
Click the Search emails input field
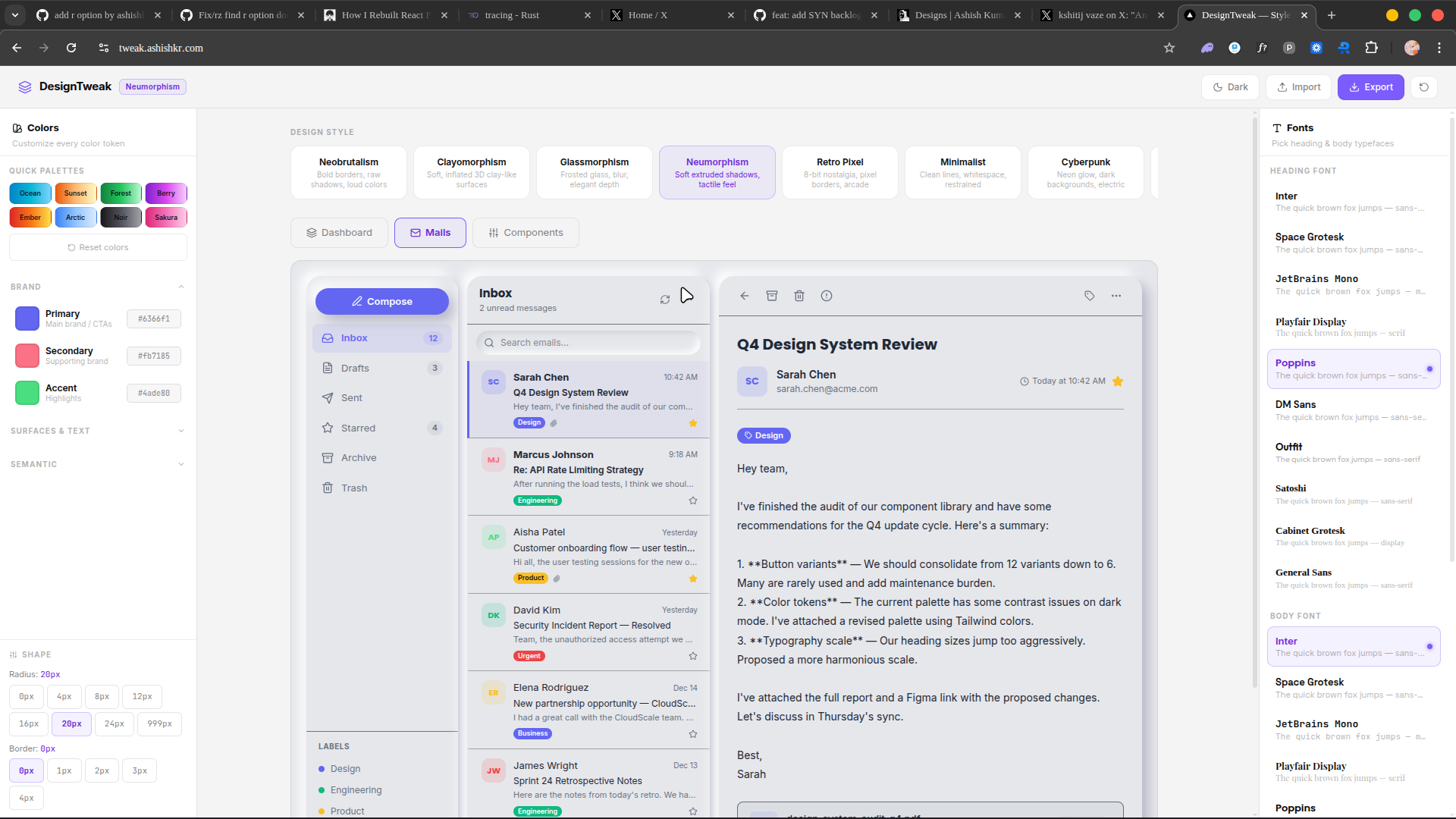(588, 343)
